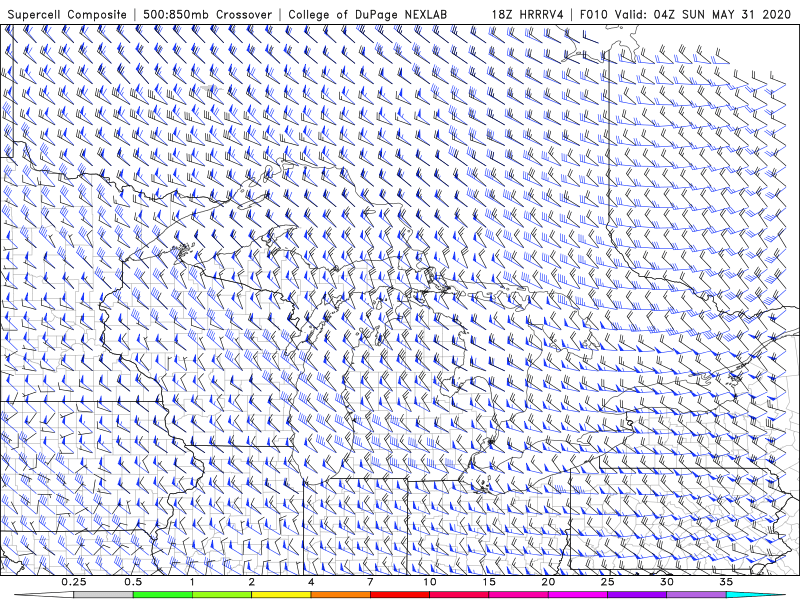Click the legend value 10 label

(x=430, y=582)
